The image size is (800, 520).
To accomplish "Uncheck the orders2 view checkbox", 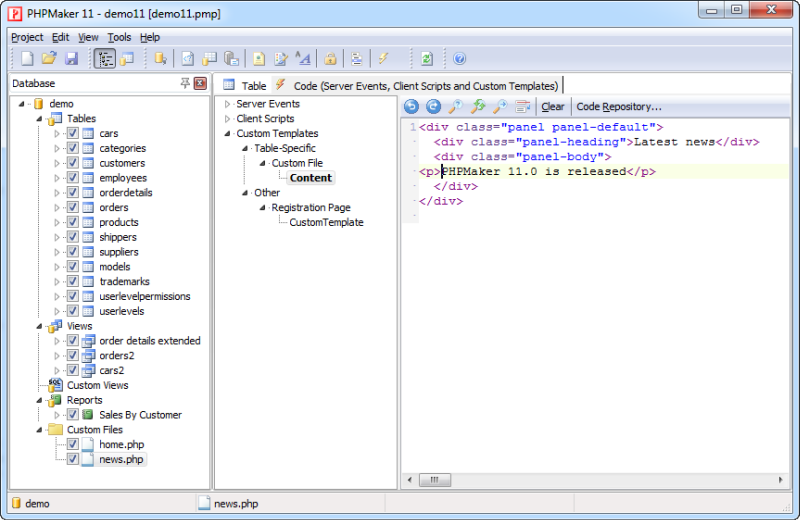I will [x=72, y=355].
